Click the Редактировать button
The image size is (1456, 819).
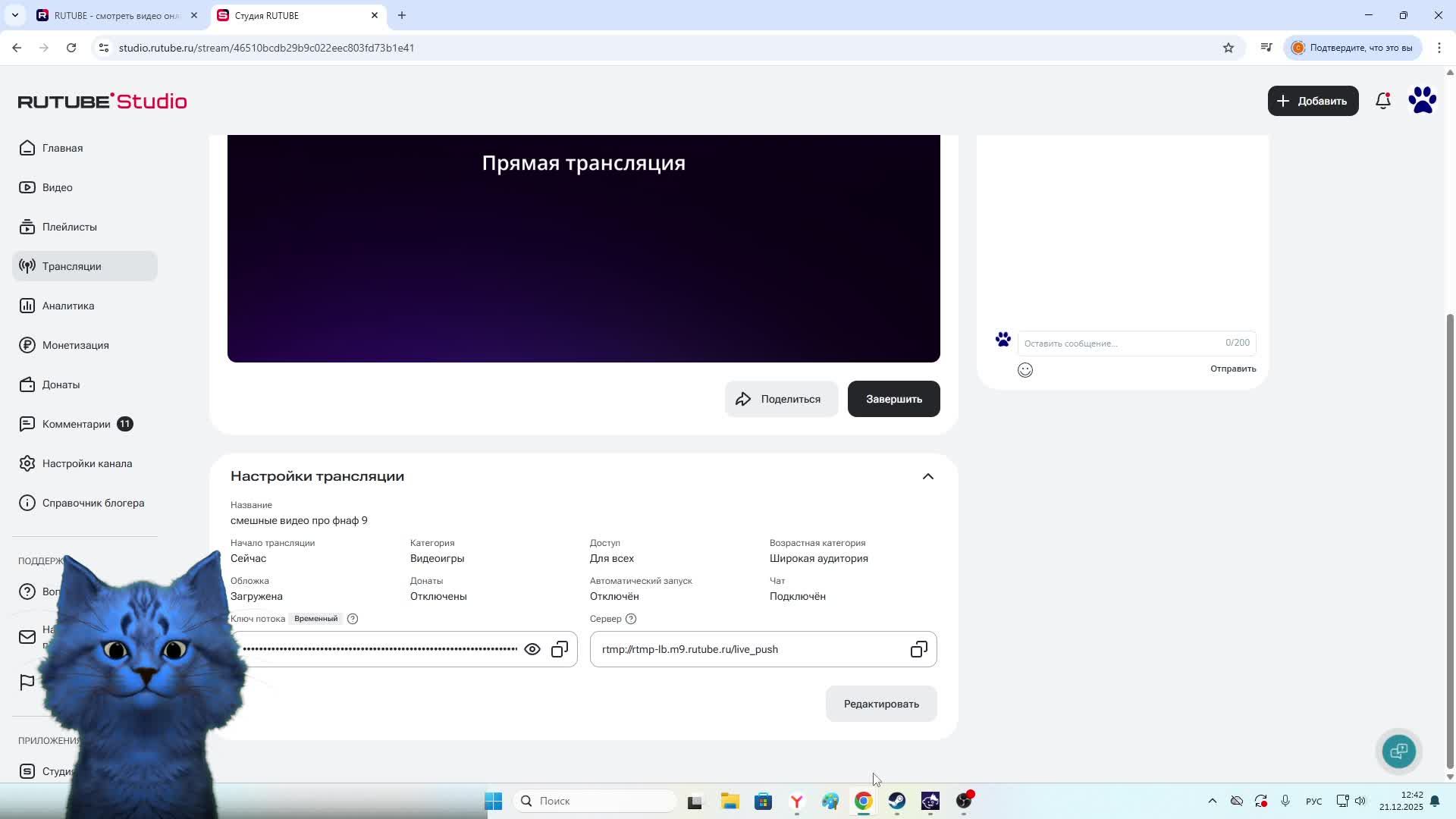coord(881,704)
